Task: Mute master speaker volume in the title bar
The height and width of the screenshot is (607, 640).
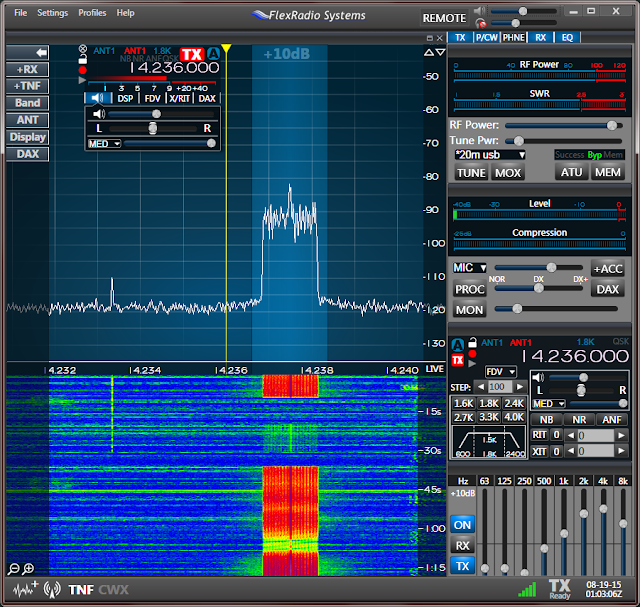Action: coord(479,11)
